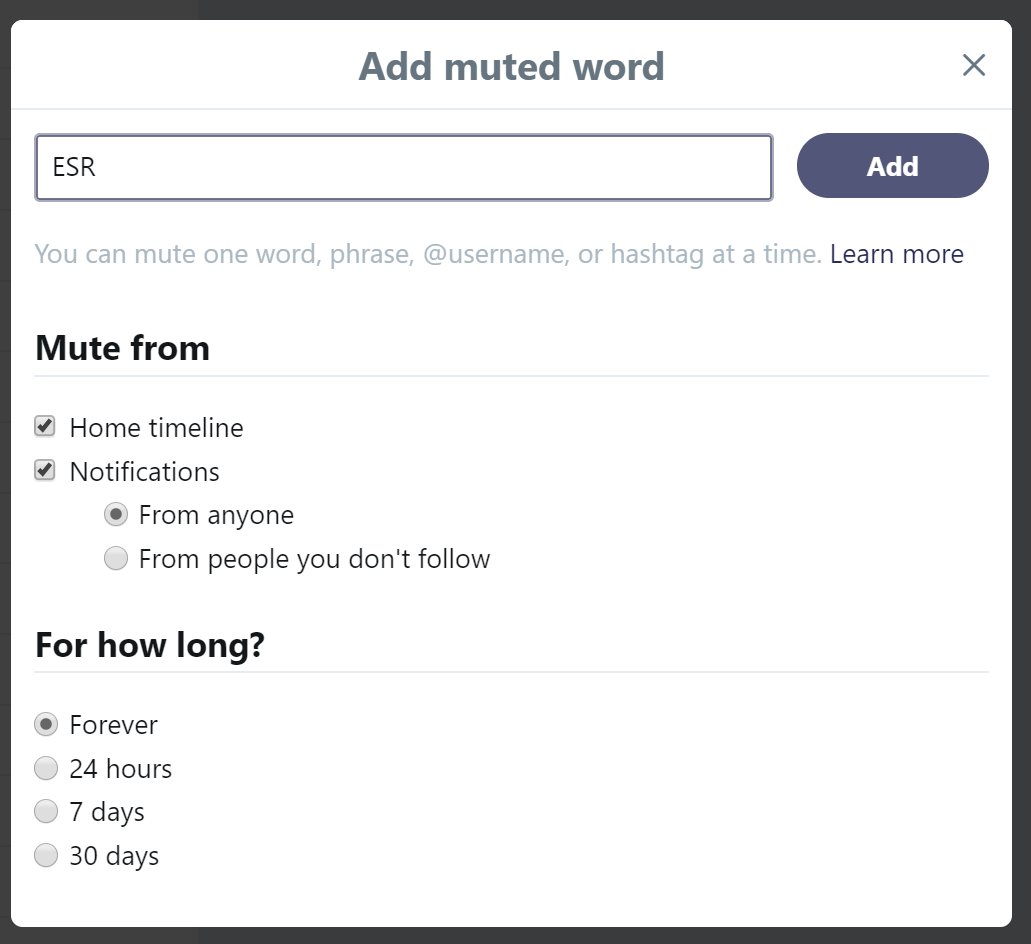Image resolution: width=1031 pixels, height=944 pixels.
Task: Select the 30 days radio button
Action: click(46, 855)
